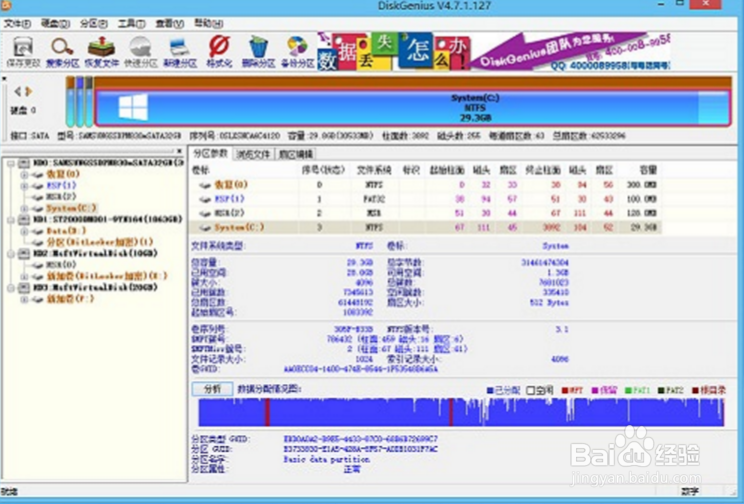Open the 分区(P) menu
The image size is (744, 504).
[x=93, y=23]
